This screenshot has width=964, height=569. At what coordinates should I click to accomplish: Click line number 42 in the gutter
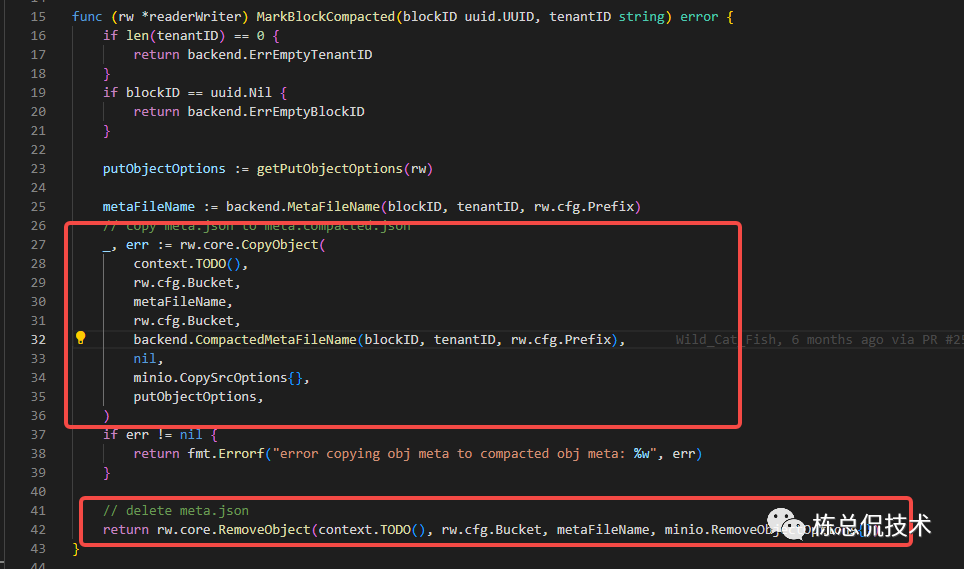[38, 529]
